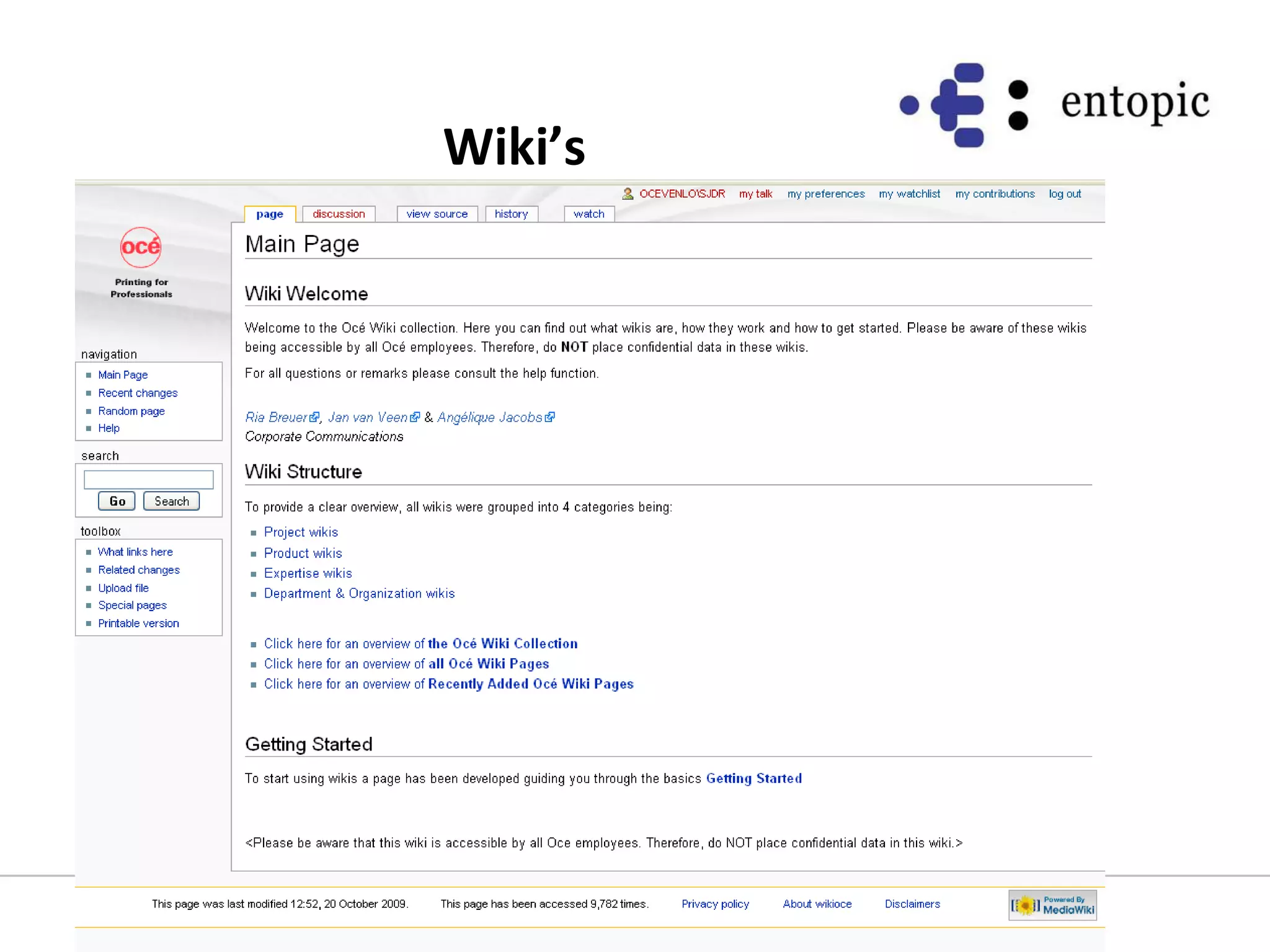The height and width of the screenshot is (952, 1270).
Task: Open the OCEVENLO\SJDR user page link
Action: pos(682,194)
